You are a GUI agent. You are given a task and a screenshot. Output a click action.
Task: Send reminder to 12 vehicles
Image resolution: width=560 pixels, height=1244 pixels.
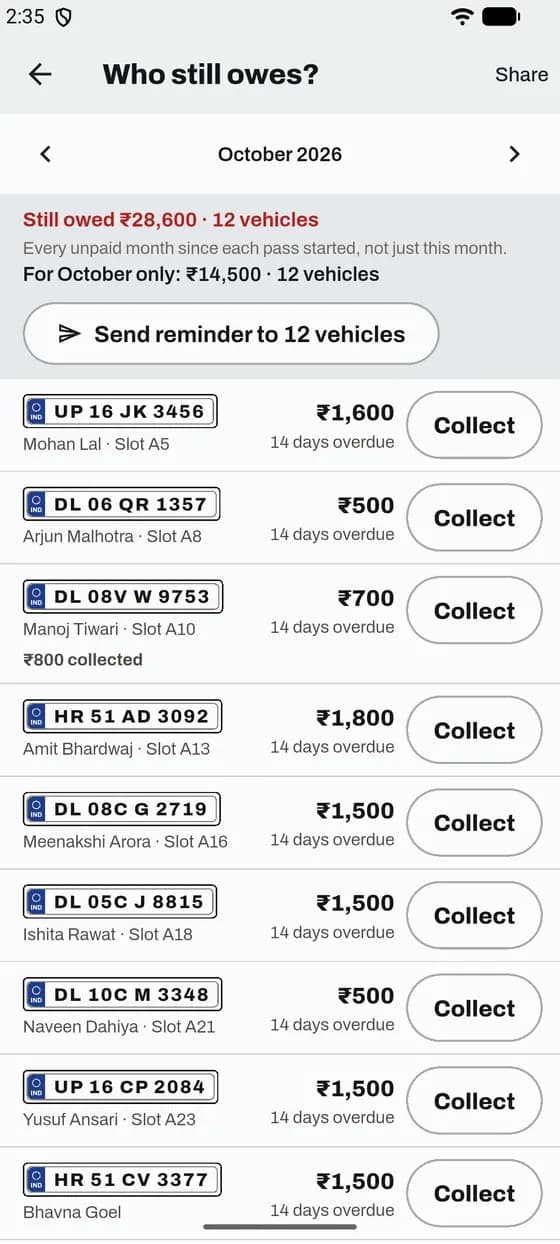coord(231,334)
